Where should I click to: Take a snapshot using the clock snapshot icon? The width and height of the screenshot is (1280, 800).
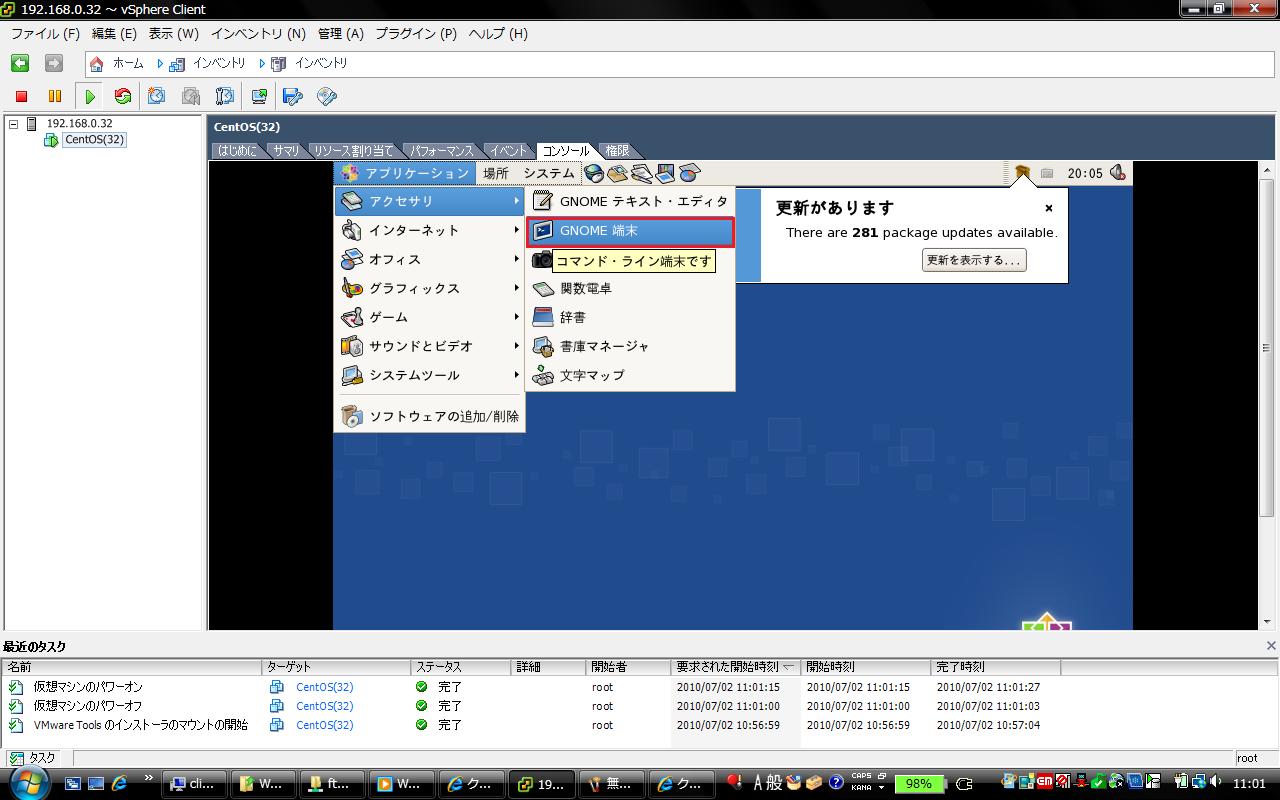tap(157, 96)
